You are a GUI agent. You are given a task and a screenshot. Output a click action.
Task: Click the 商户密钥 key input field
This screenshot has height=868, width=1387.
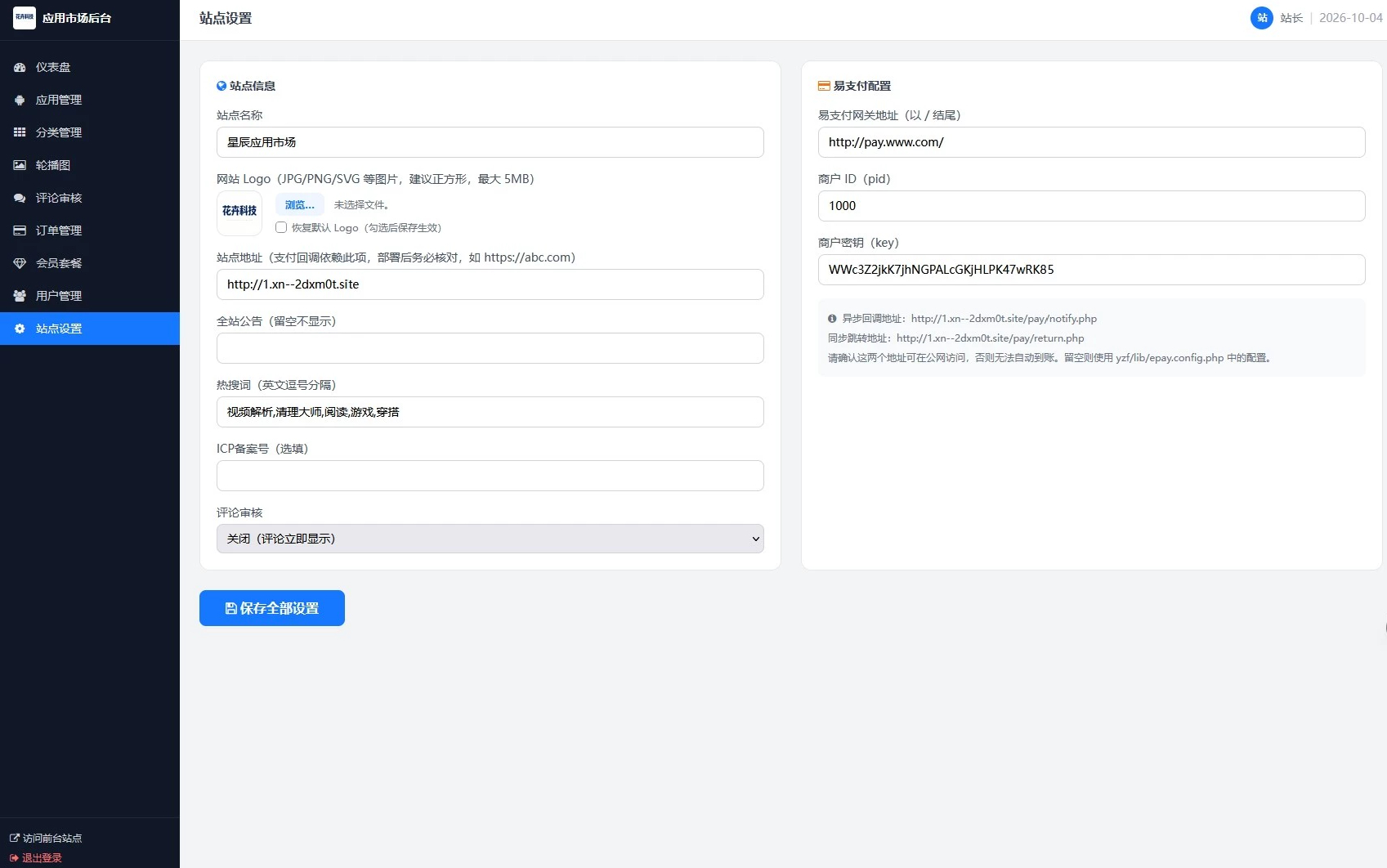click(x=1092, y=270)
